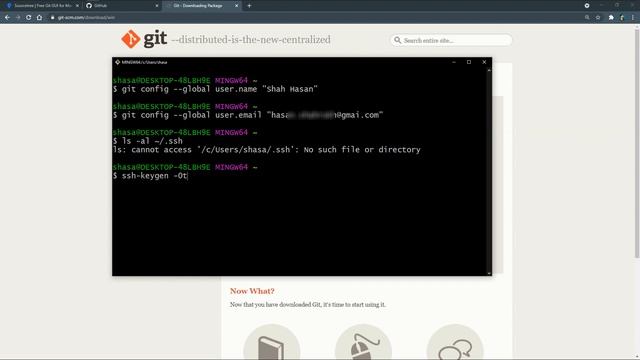Click the 'Now What?' heading
The height and width of the screenshot is (360, 640).
[x=252, y=291]
